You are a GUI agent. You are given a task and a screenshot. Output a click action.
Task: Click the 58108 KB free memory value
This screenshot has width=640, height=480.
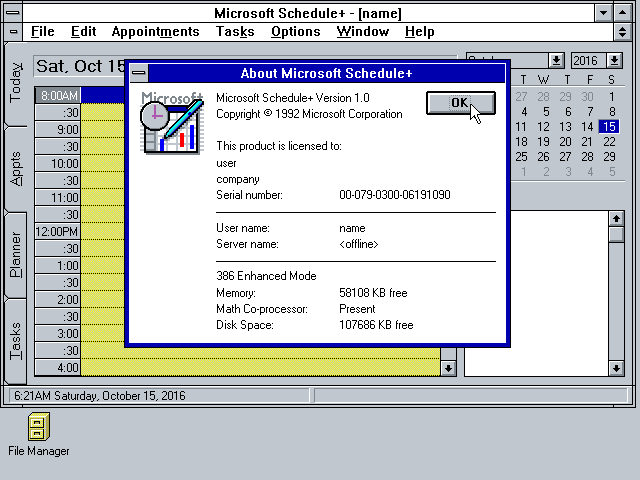click(373, 293)
